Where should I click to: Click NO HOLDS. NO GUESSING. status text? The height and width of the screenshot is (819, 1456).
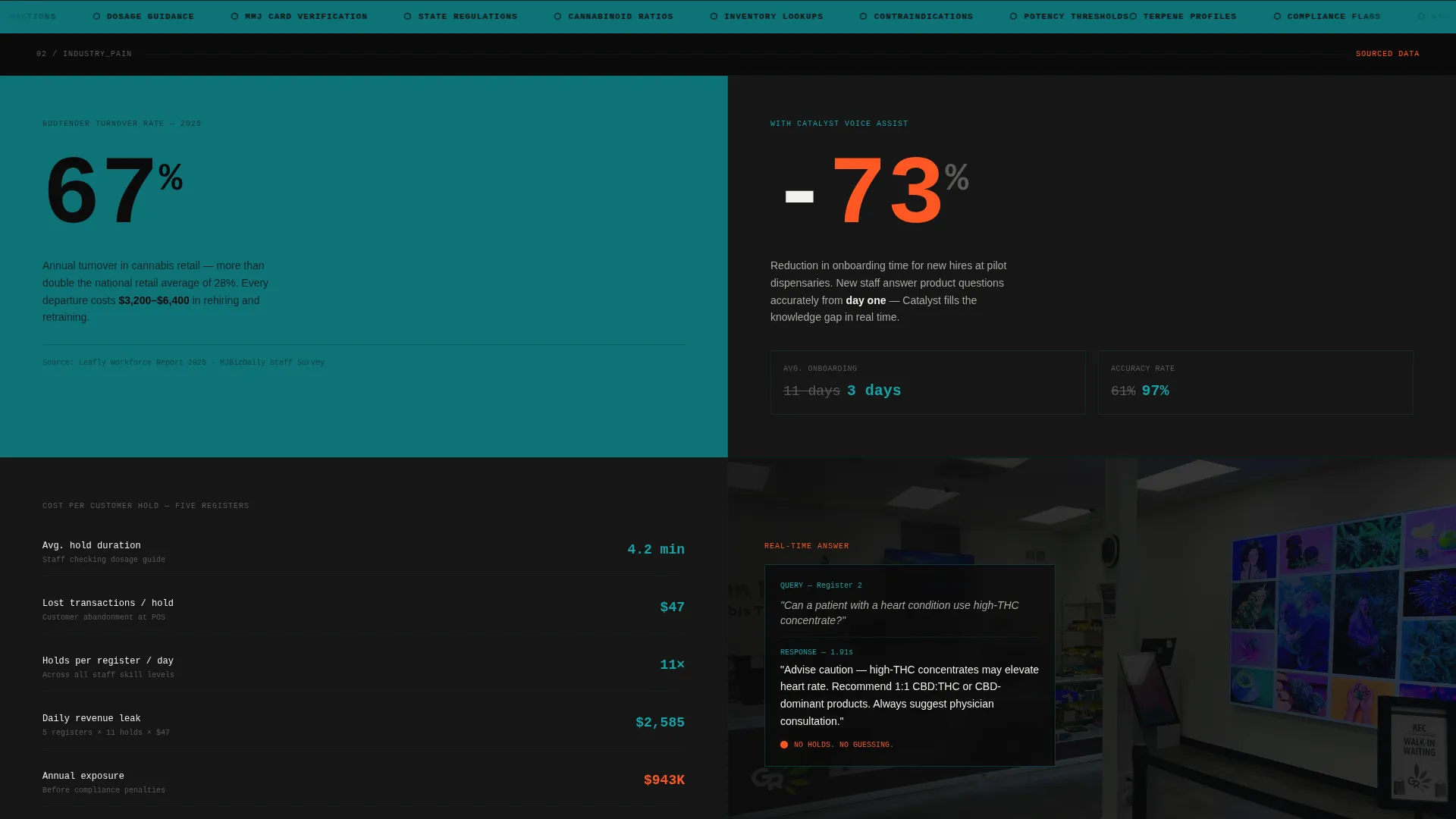pyautogui.click(x=844, y=745)
